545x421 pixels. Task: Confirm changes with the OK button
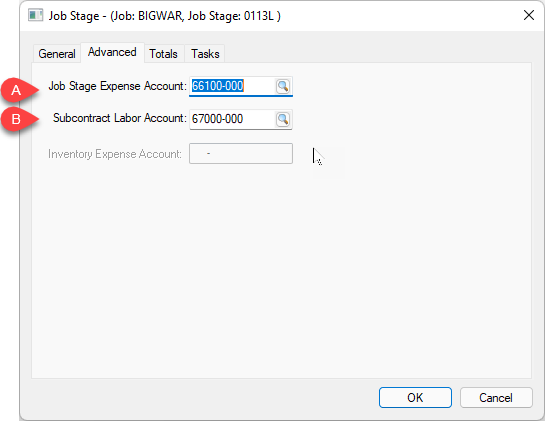[x=415, y=397]
